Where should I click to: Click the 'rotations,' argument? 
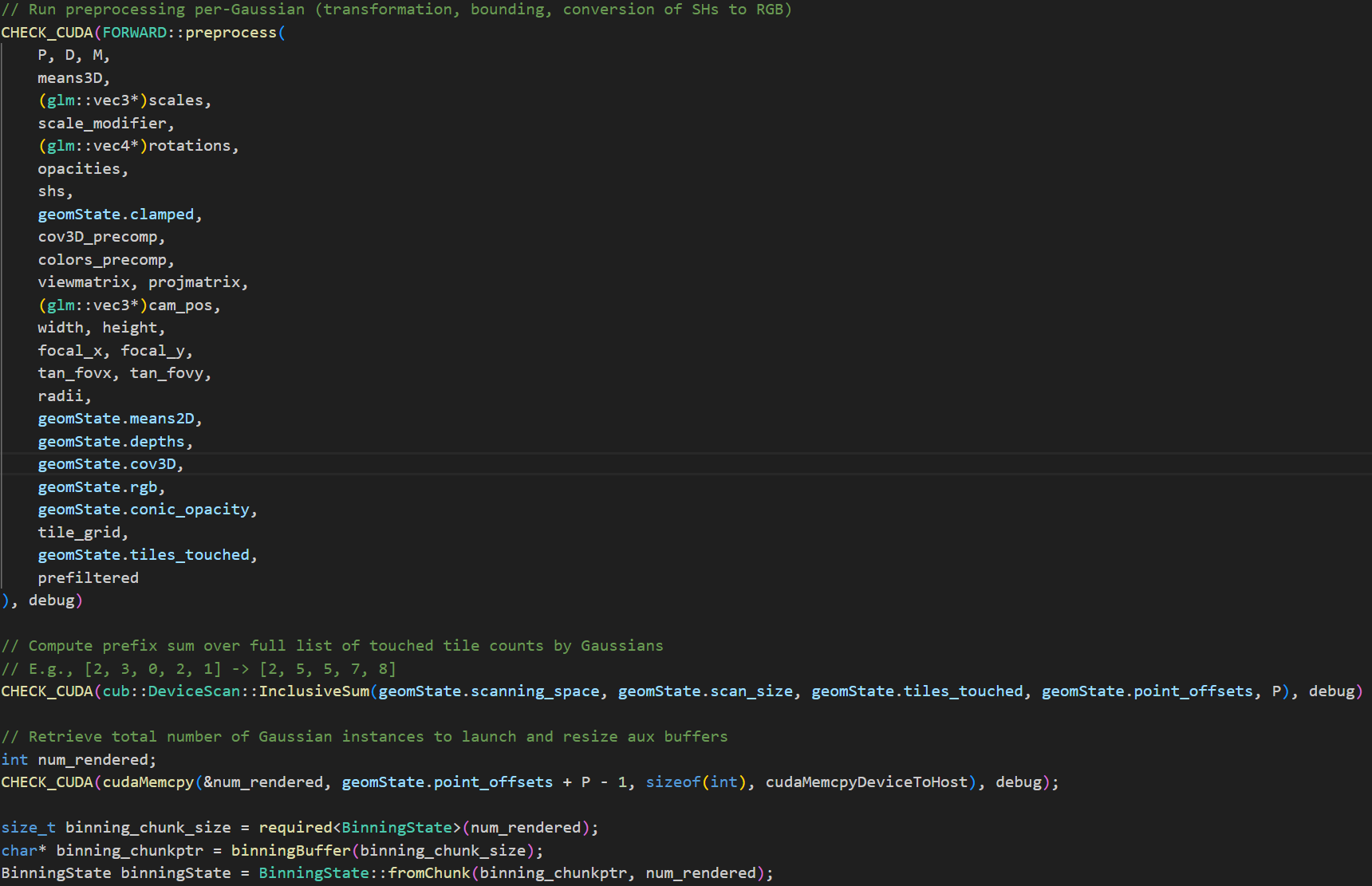click(x=194, y=146)
